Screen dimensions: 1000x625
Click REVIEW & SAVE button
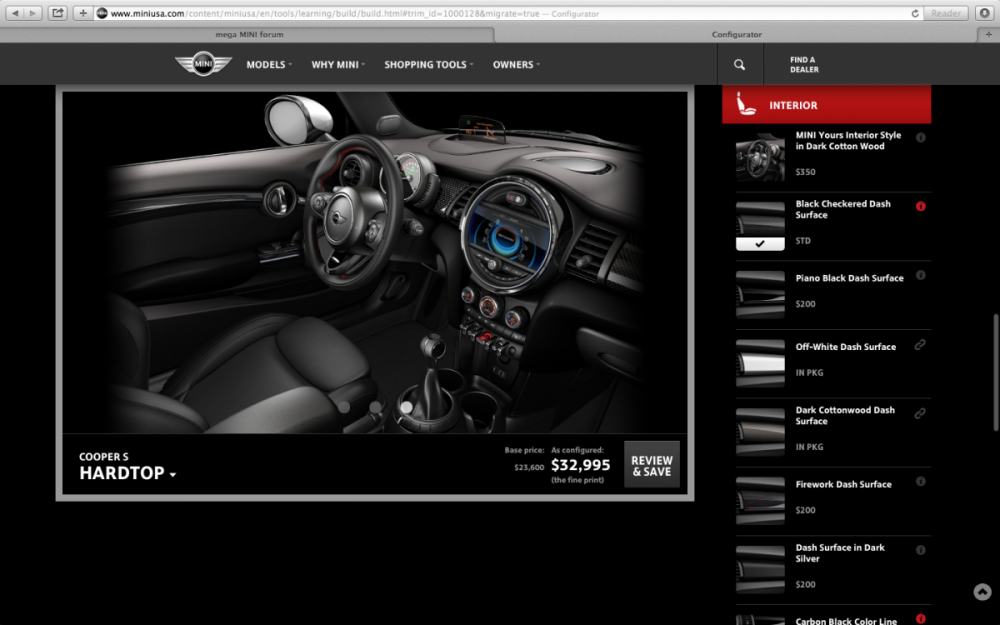[652, 465]
